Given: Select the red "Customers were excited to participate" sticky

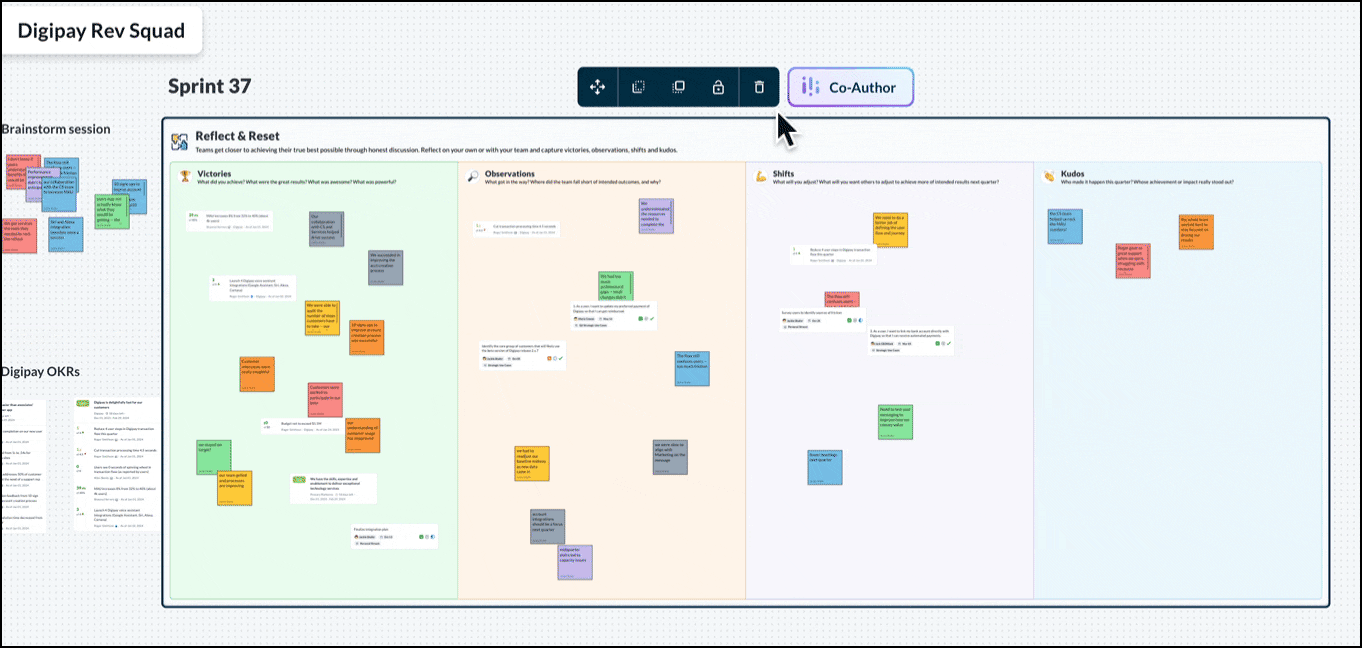Looking at the screenshot, I should click(325, 400).
